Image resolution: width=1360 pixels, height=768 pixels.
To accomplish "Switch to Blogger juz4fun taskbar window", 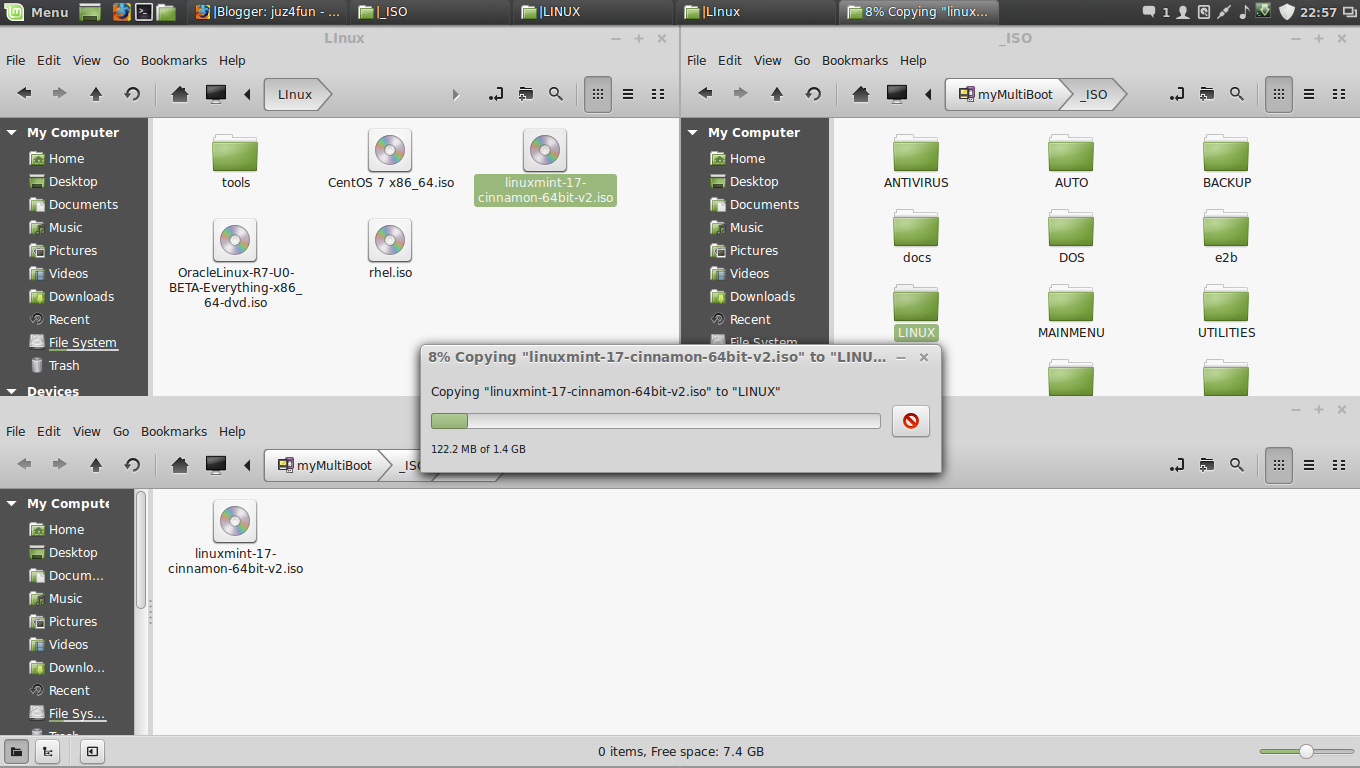I will 269,12.
